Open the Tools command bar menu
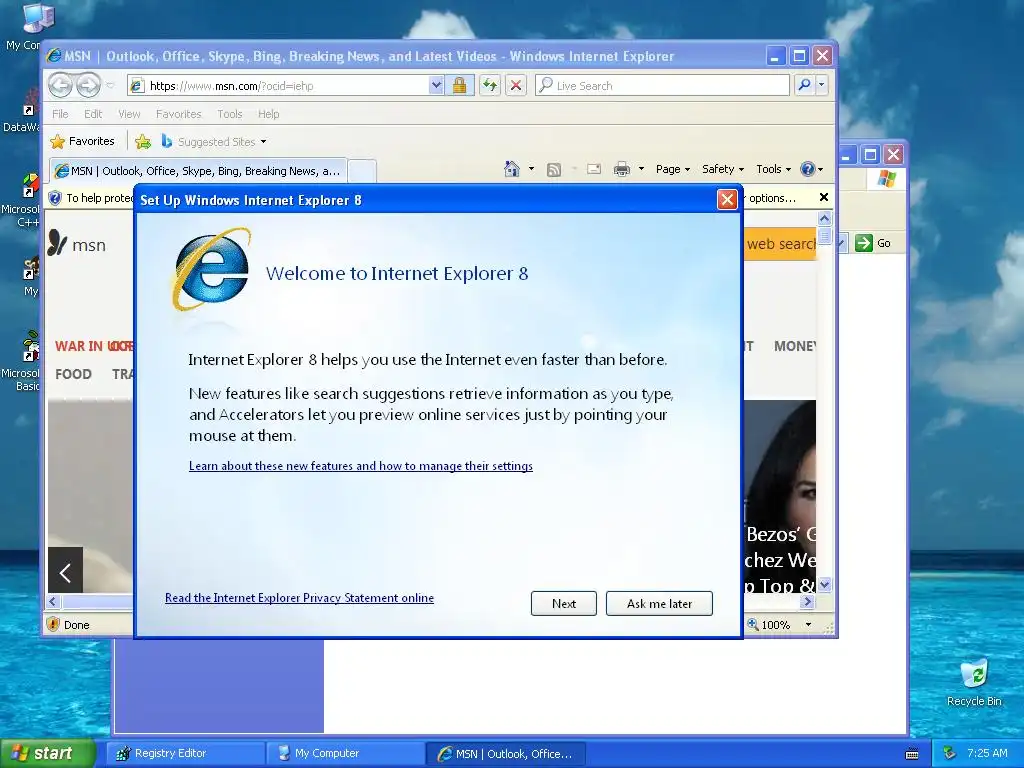 (773, 169)
